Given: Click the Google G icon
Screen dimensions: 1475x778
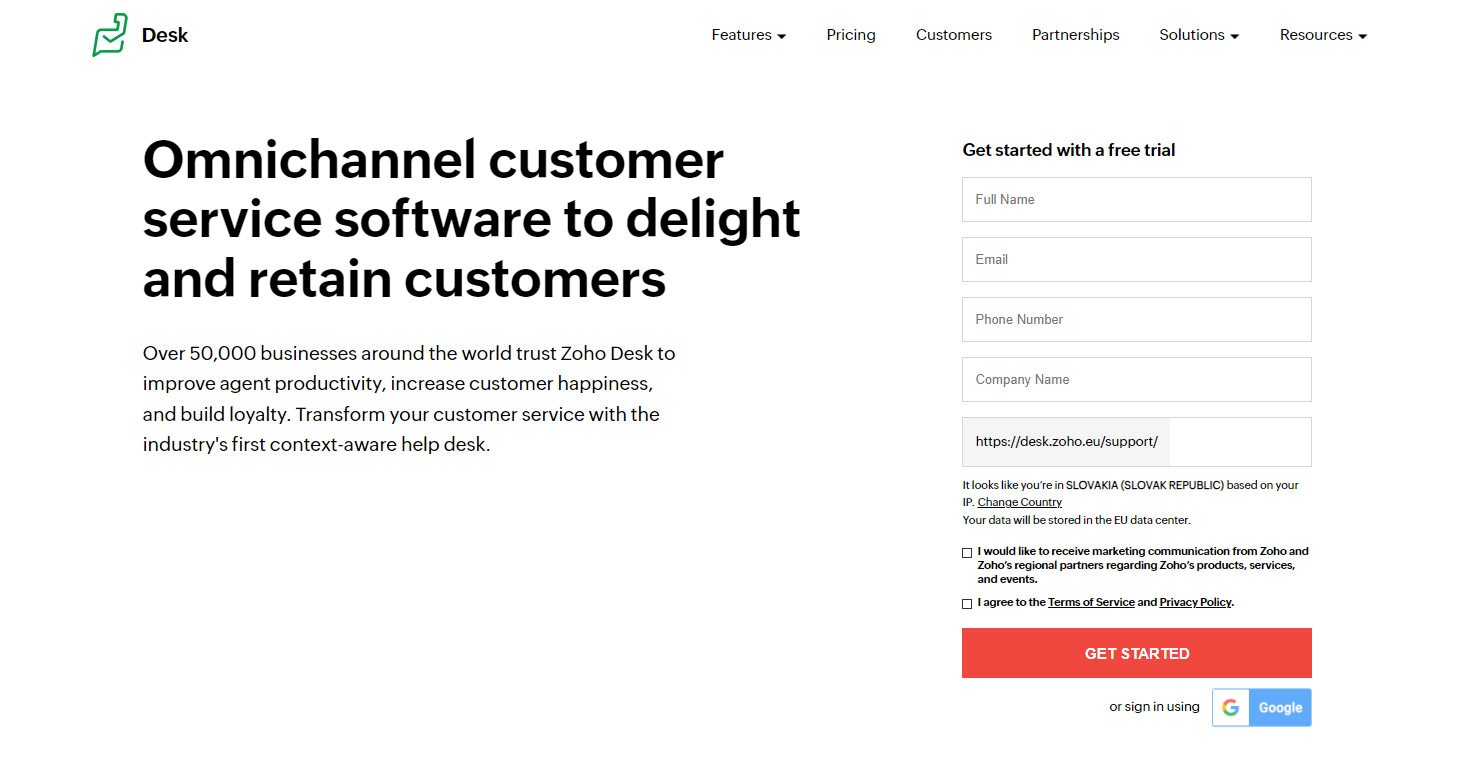Looking at the screenshot, I should (1231, 707).
